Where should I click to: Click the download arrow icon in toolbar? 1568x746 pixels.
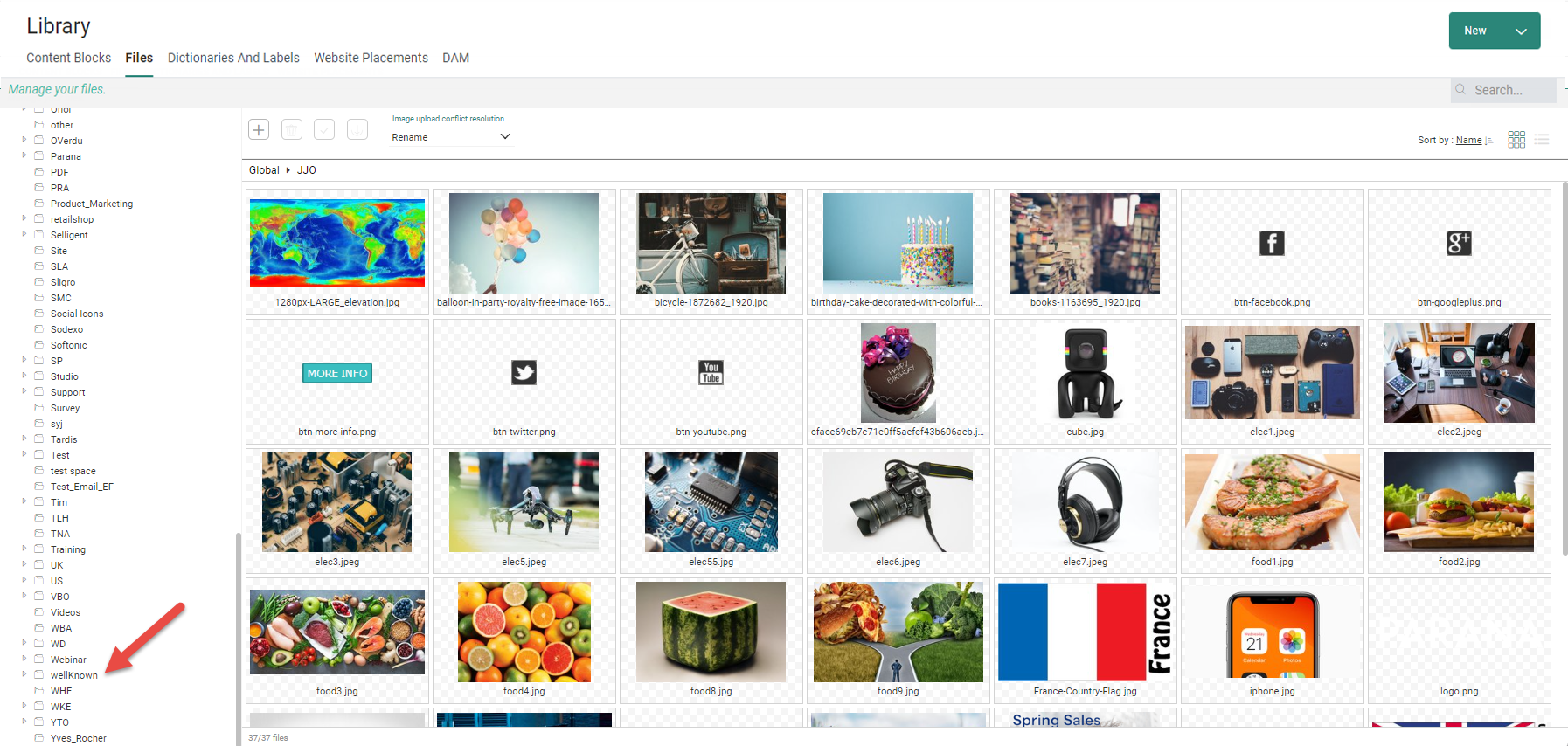357,129
